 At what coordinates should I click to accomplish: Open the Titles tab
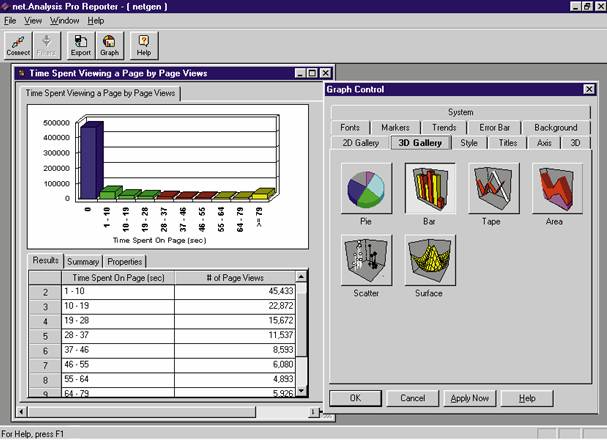[x=508, y=143]
